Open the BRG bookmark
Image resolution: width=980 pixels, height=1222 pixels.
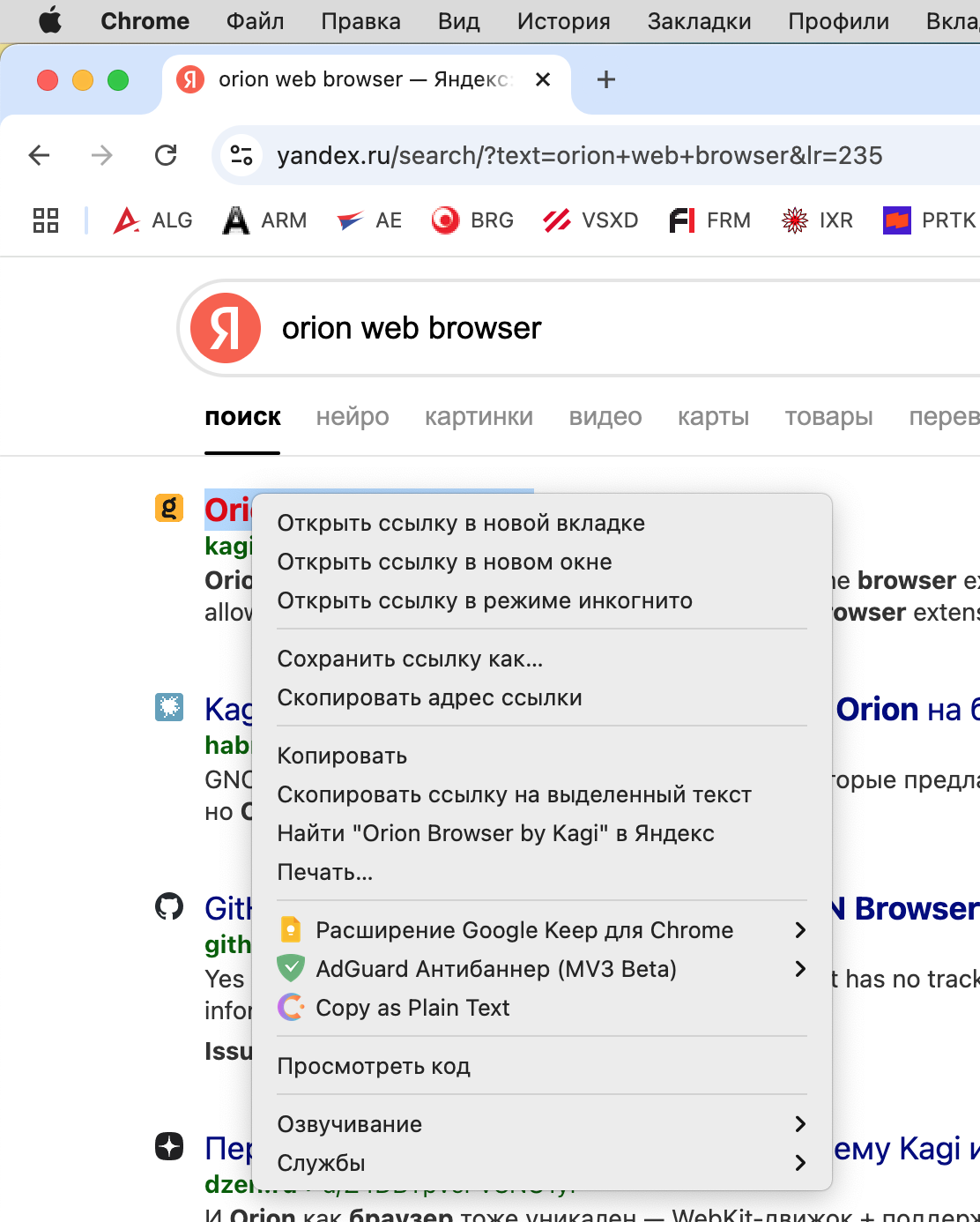[473, 220]
